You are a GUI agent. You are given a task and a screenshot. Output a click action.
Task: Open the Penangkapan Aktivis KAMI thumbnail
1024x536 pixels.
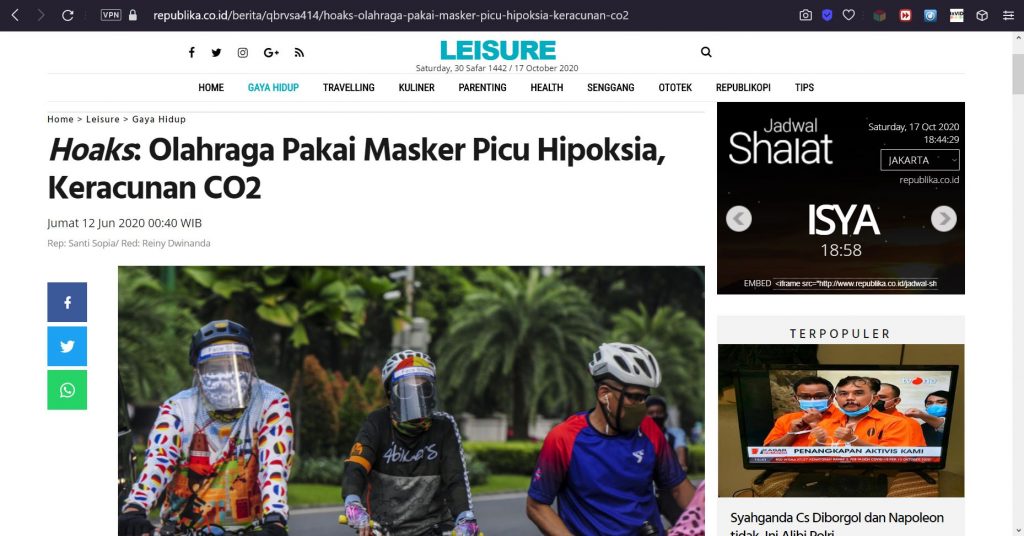click(x=841, y=420)
